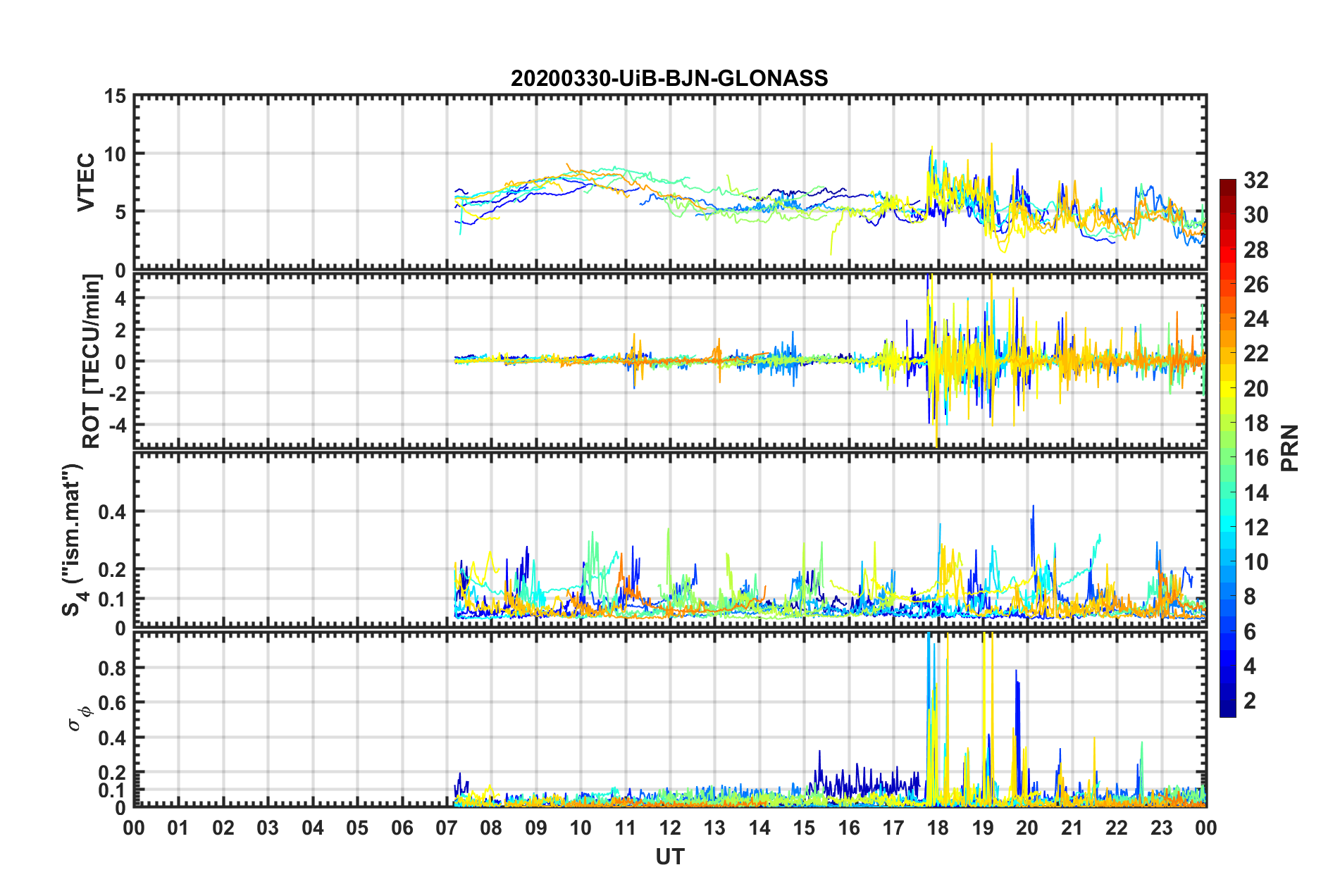The height and width of the screenshot is (896, 1340).
Task: Click the VTEC axis tick label 10
Action: pyautogui.click(x=114, y=154)
